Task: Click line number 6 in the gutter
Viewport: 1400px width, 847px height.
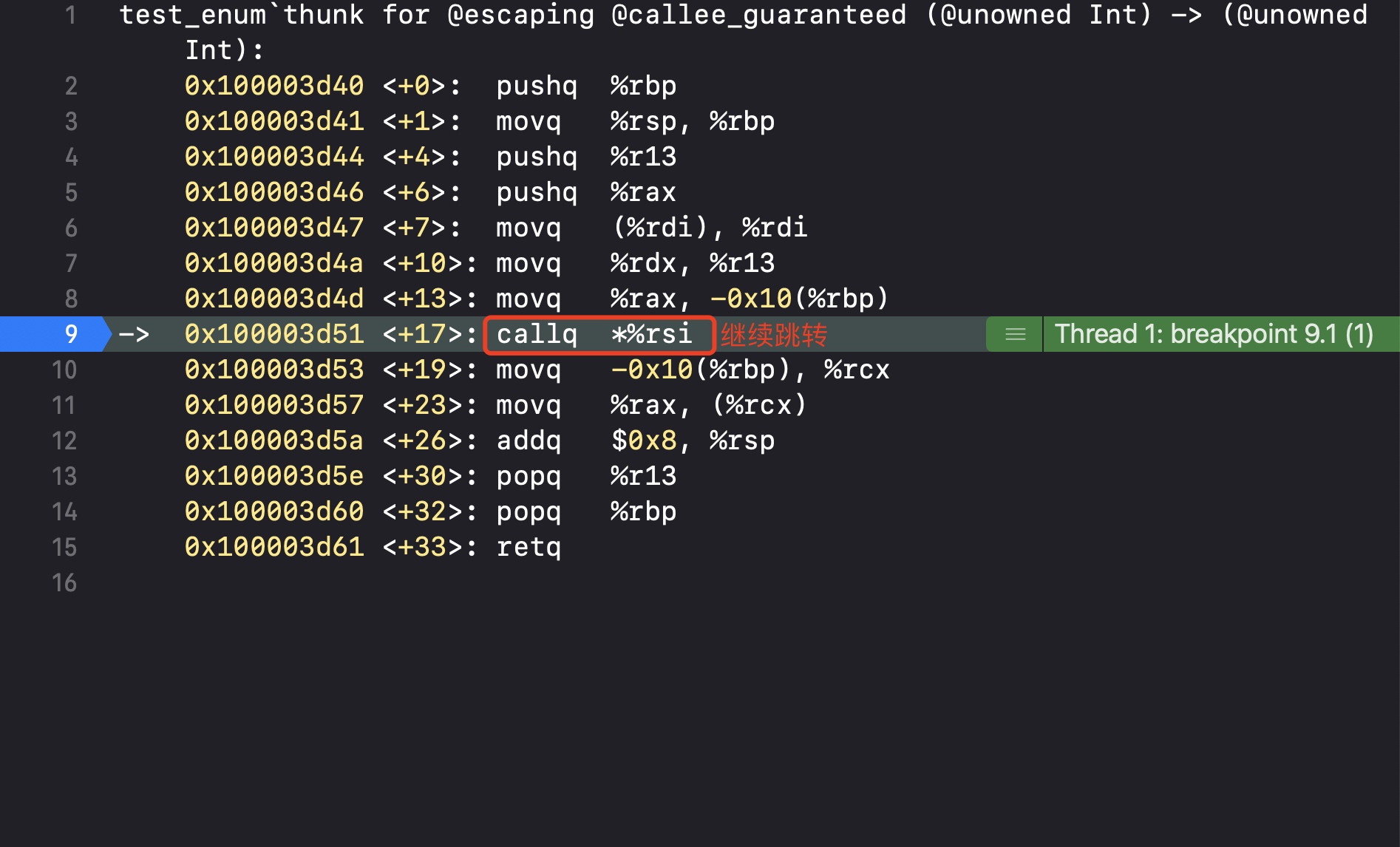Action: coord(70,228)
